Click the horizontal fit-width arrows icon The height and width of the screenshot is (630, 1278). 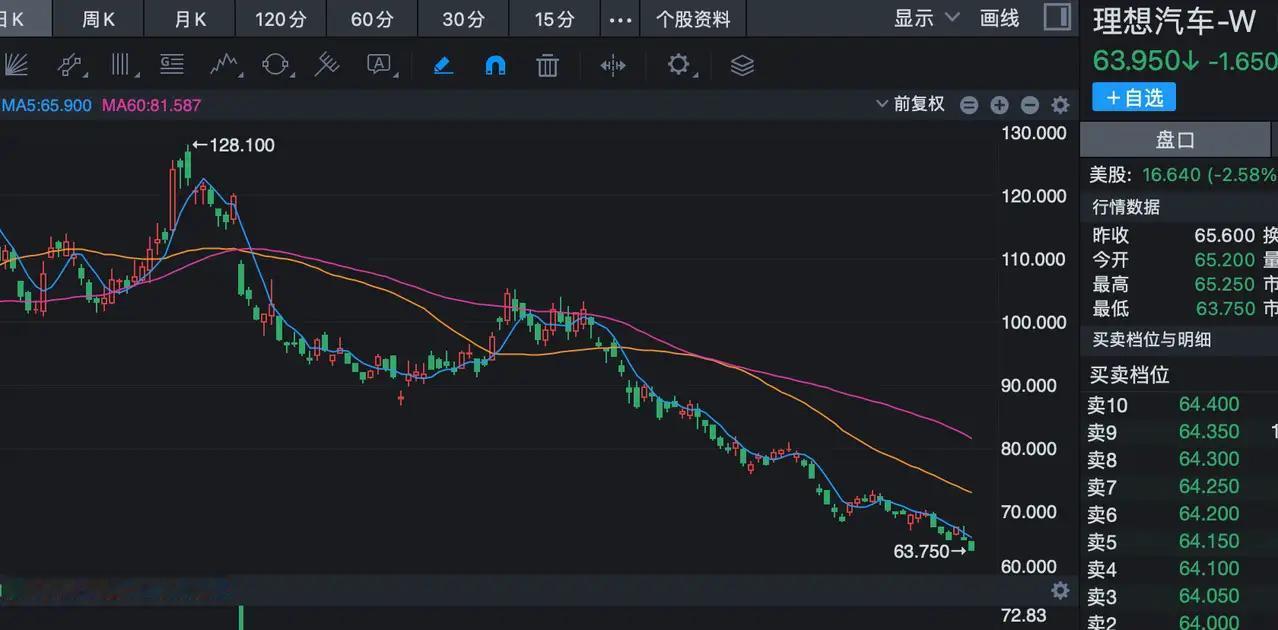point(612,64)
